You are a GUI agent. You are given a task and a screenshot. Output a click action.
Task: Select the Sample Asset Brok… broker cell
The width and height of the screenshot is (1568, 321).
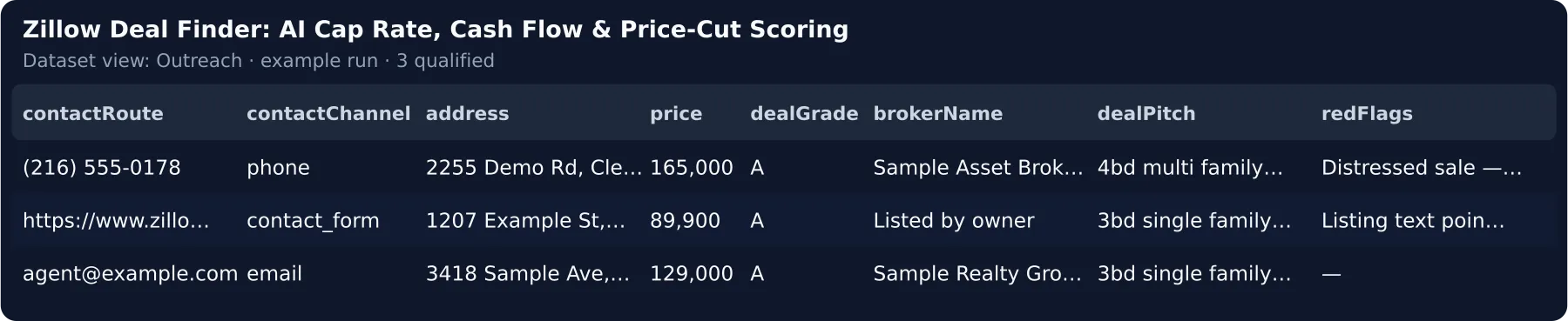pyautogui.click(x=978, y=168)
